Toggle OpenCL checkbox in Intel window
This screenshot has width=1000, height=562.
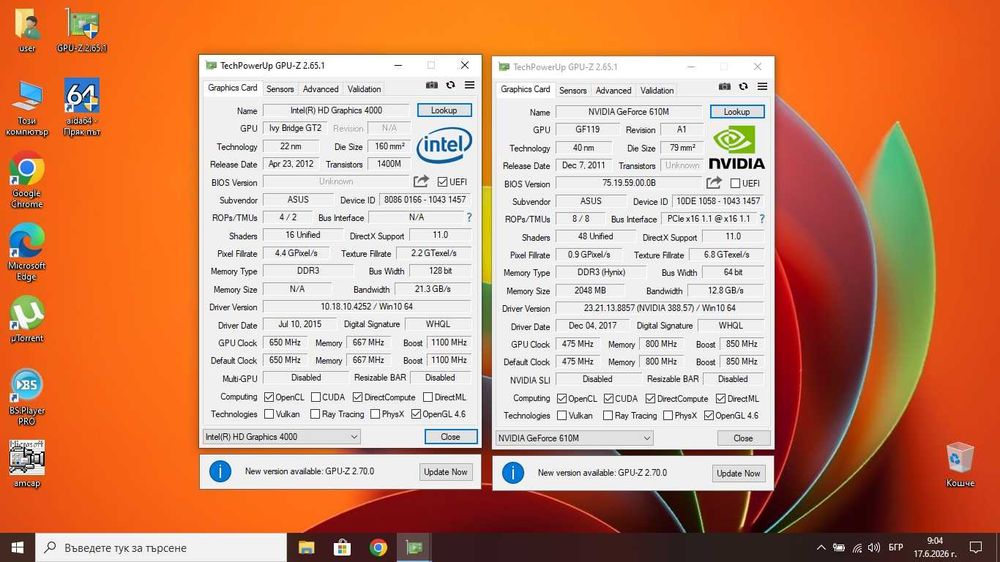(x=269, y=397)
